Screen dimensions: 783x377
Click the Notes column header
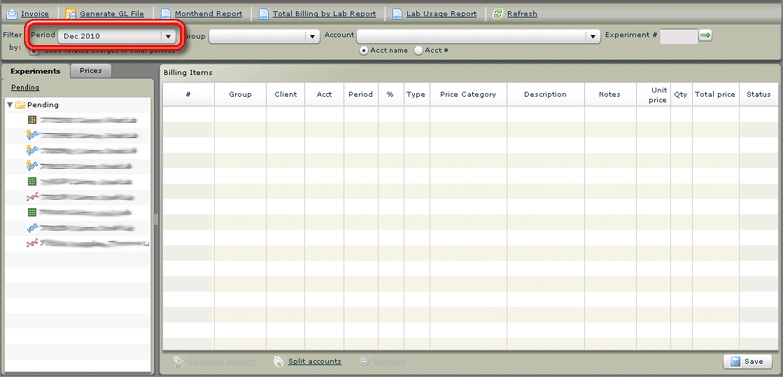(x=610, y=94)
